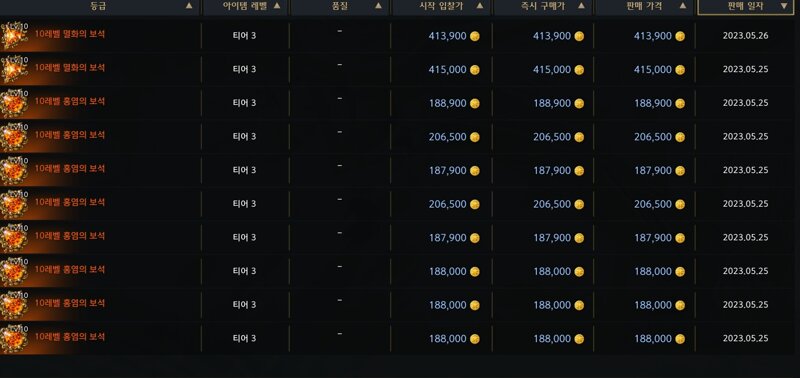
Task: Toggle 판매 일자 descending sort arrow
Action: click(784, 6)
